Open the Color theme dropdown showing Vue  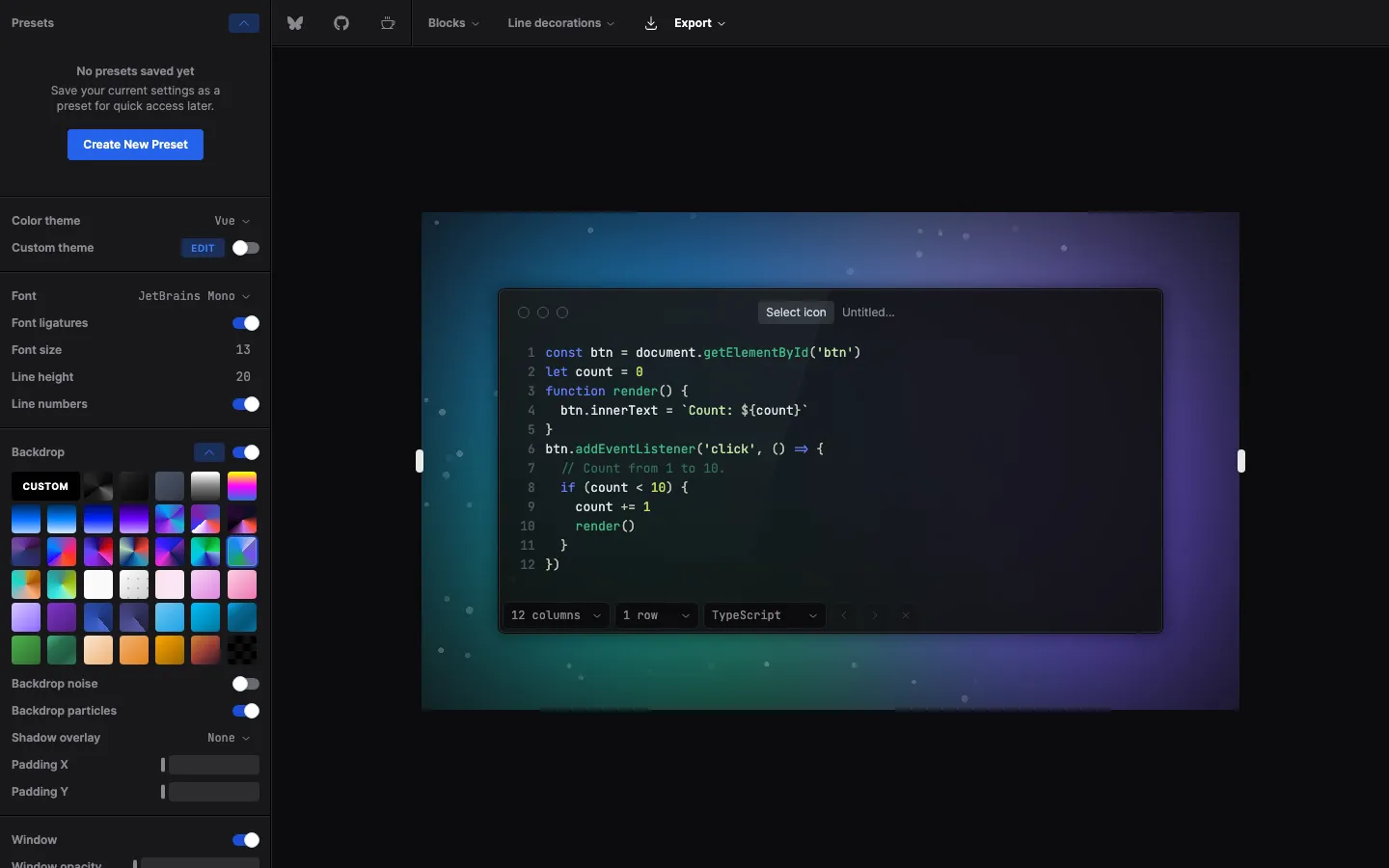point(232,221)
